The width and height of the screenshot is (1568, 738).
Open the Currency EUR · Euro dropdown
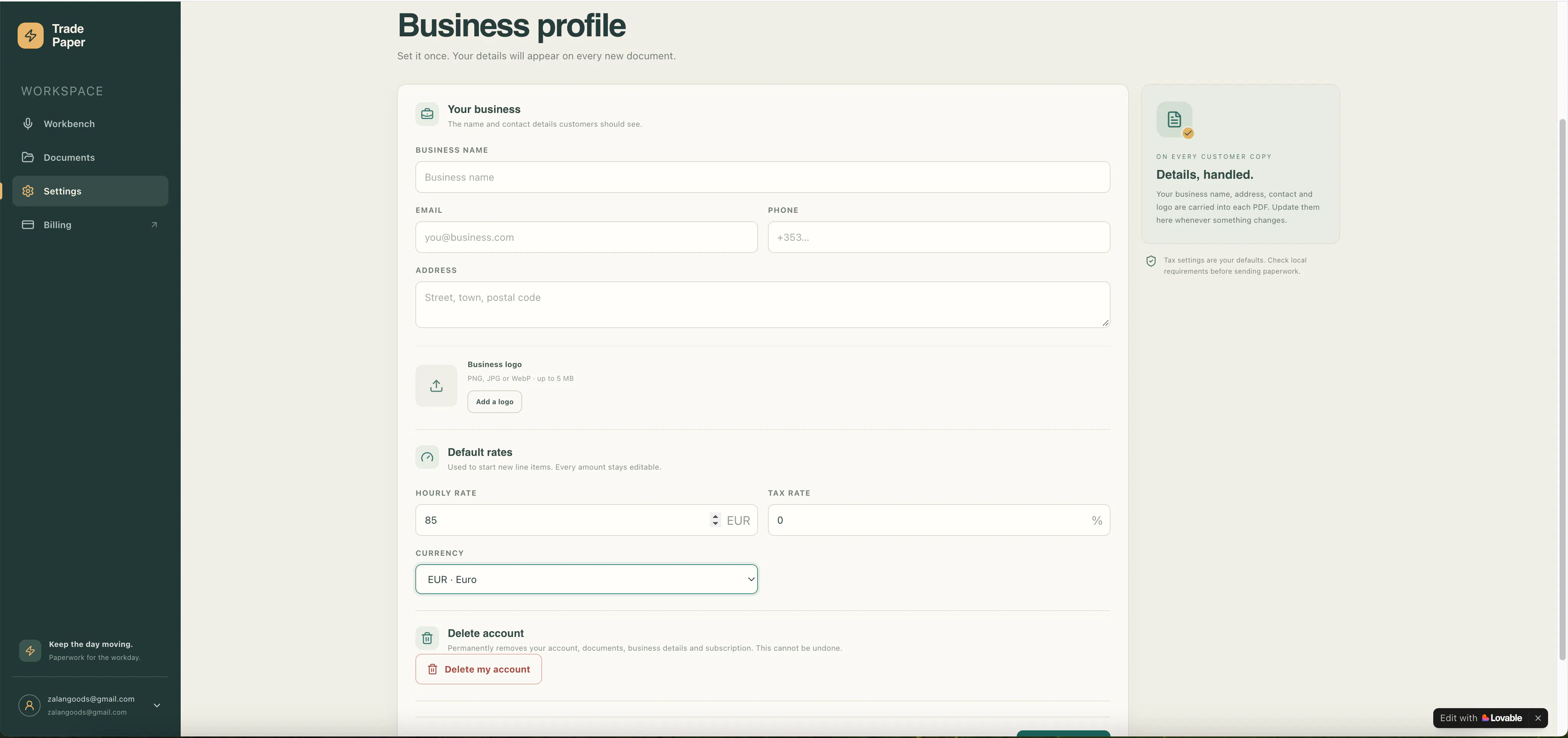586,579
